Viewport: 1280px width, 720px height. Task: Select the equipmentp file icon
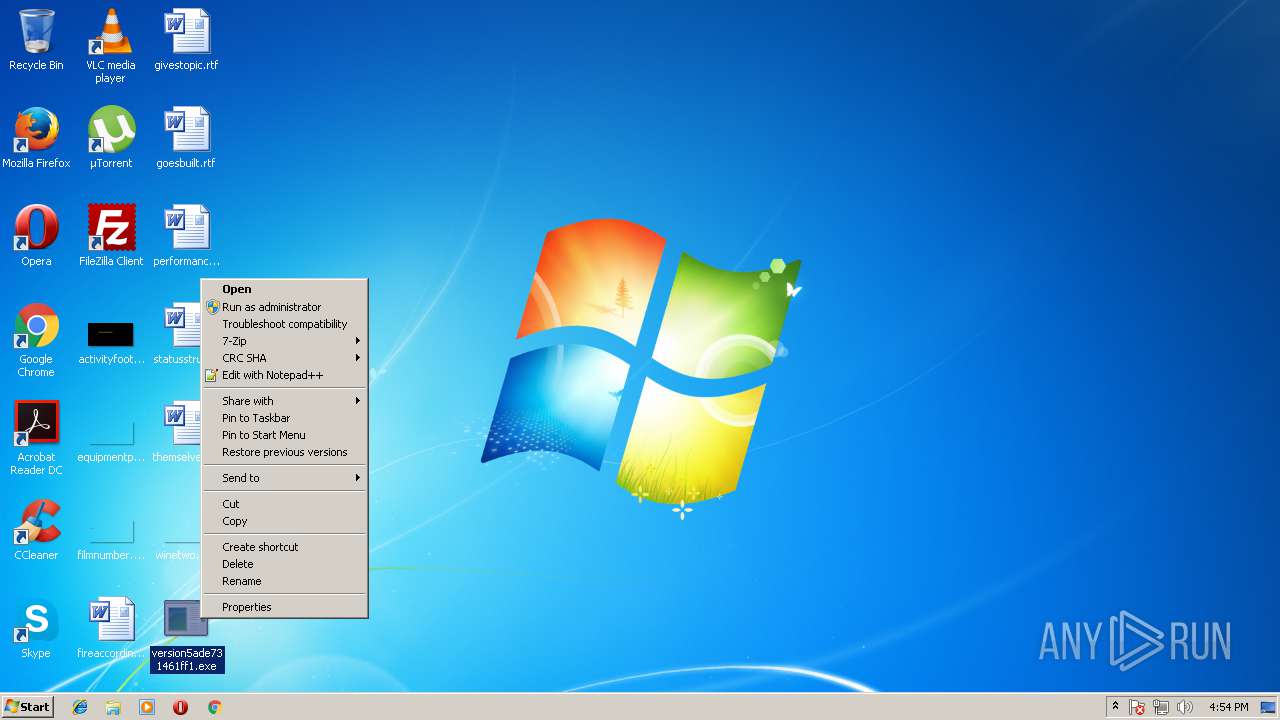pyautogui.click(x=110, y=440)
